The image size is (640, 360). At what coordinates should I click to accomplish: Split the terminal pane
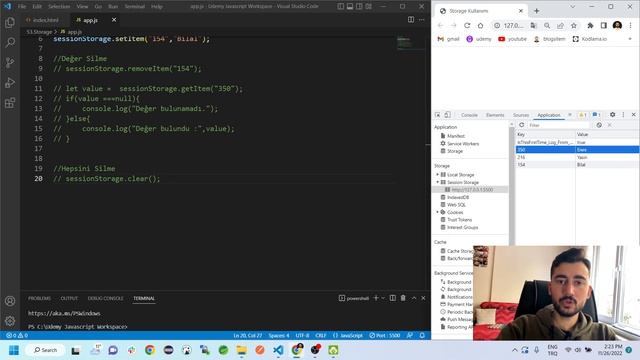[393, 298]
